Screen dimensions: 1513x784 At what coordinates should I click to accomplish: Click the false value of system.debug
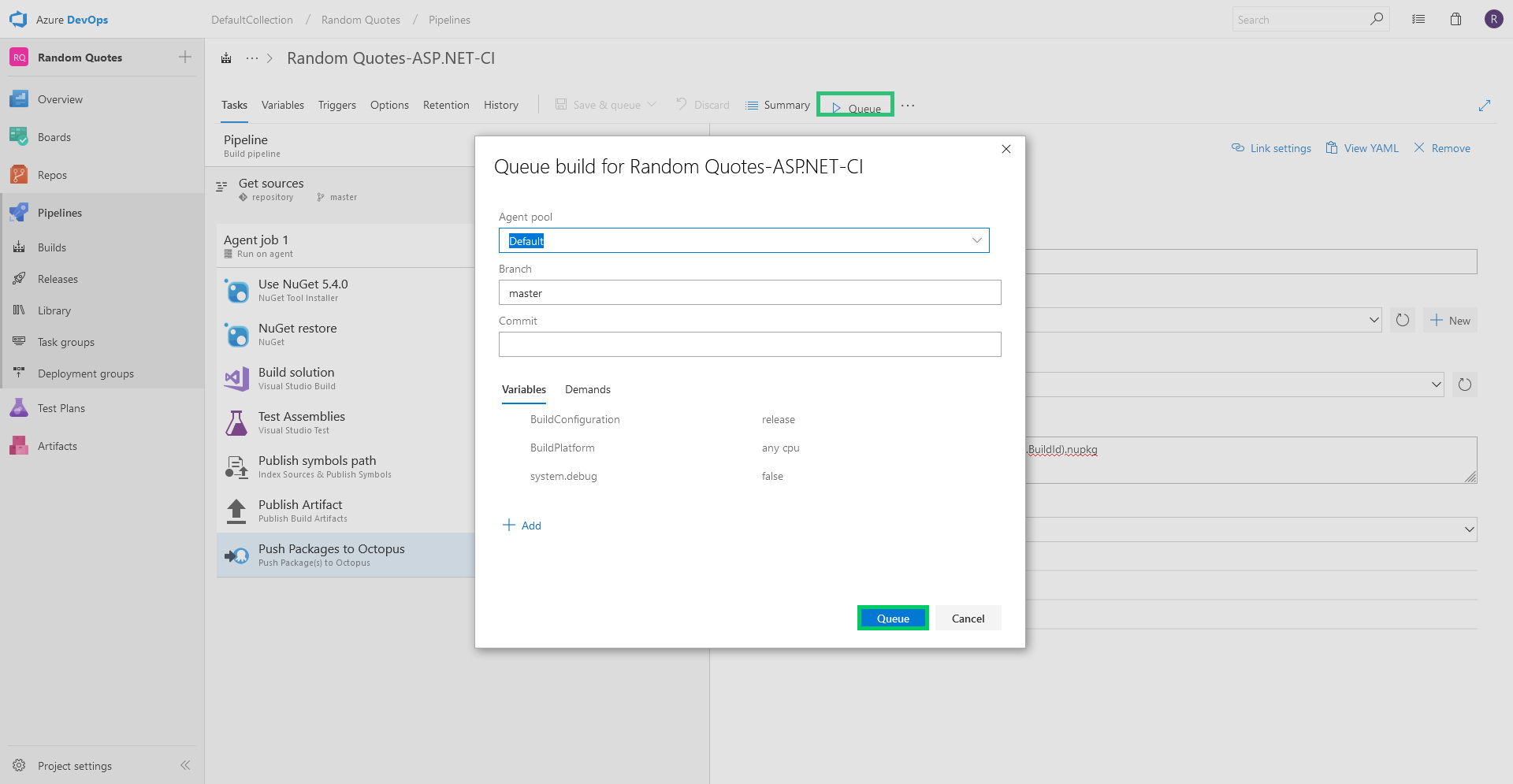point(772,476)
